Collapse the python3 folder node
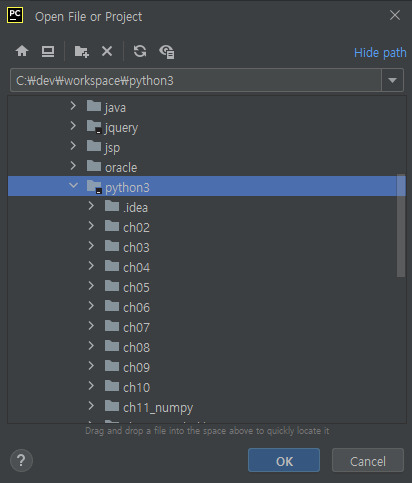The width and height of the screenshot is (412, 483). click(73, 185)
